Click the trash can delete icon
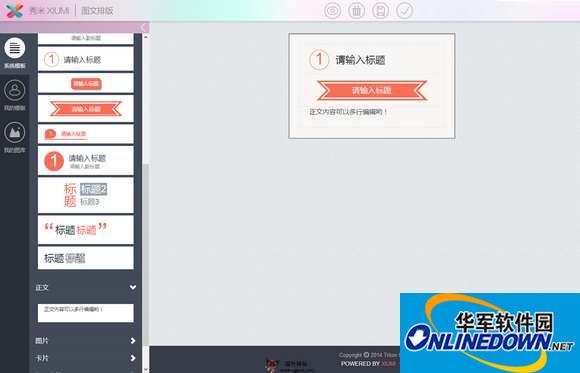The width and height of the screenshot is (580, 373). [x=357, y=10]
